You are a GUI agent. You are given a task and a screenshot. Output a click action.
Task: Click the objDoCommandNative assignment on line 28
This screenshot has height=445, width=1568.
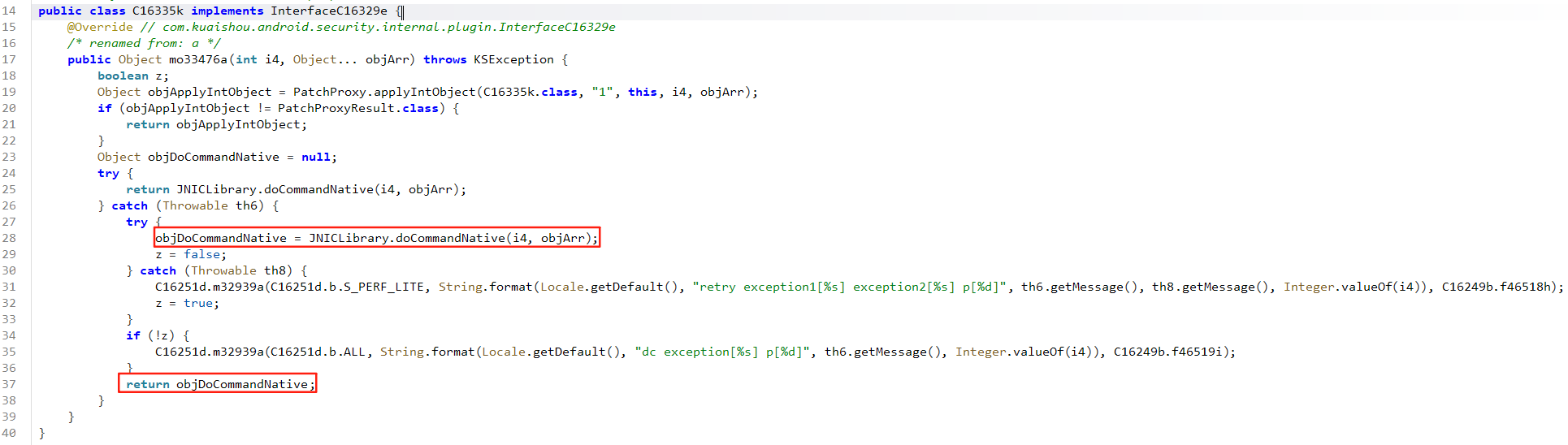377,238
